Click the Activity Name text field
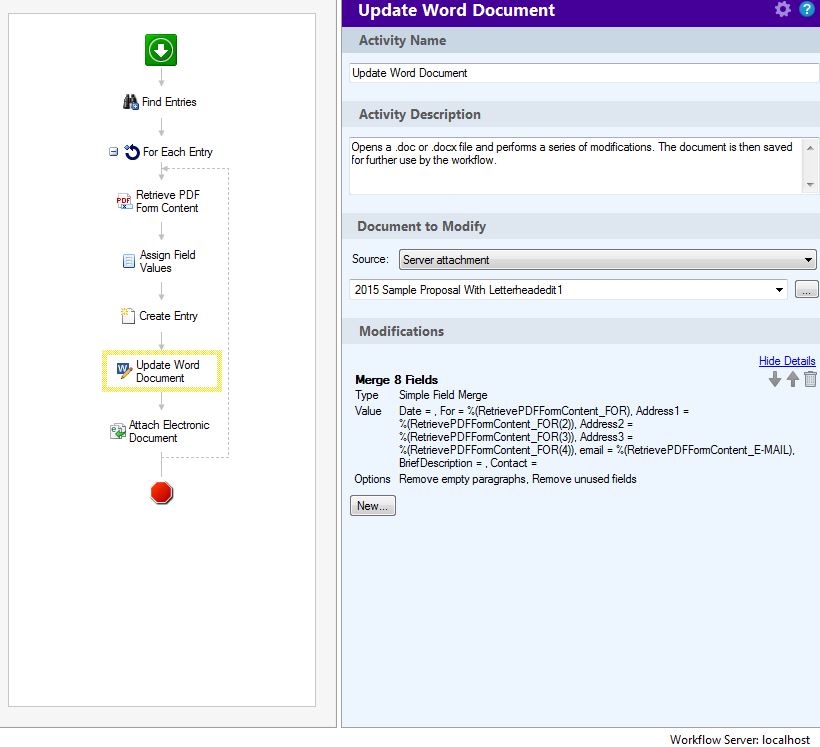820x747 pixels. [x=584, y=73]
